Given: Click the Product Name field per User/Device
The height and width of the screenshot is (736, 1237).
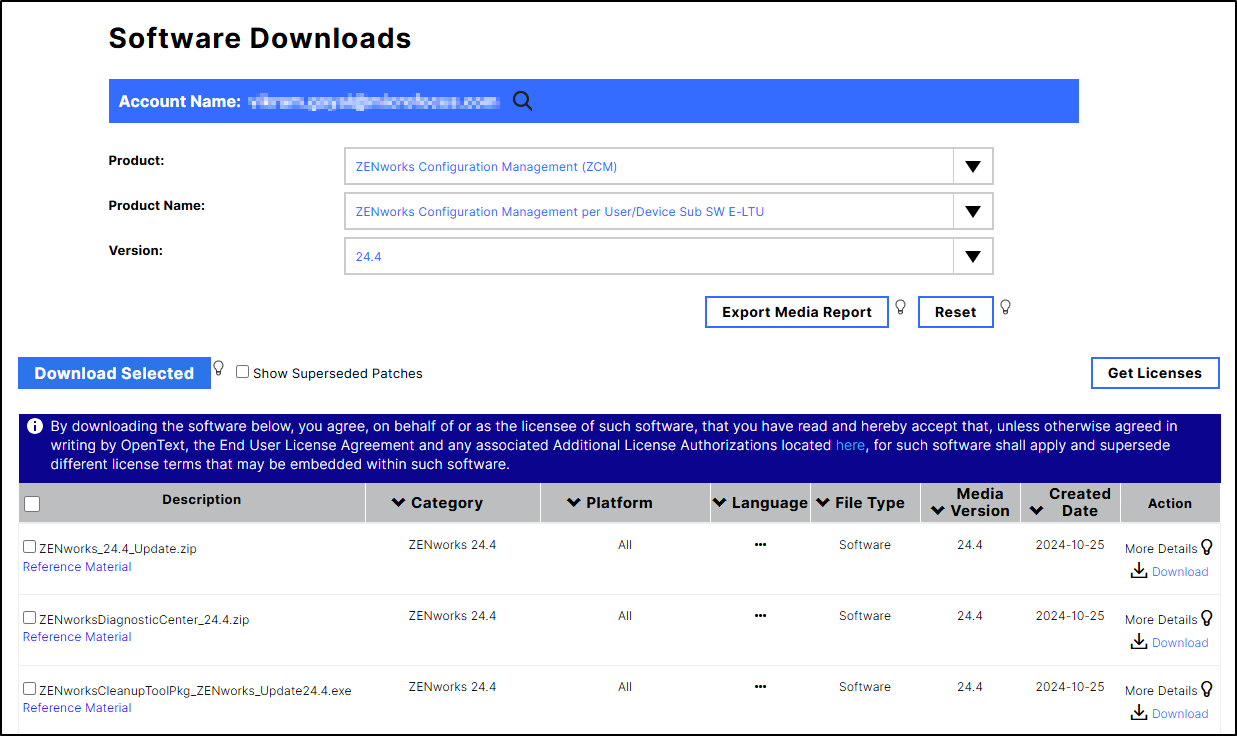Looking at the screenshot, I should pyautogui.click(x=669, y=211).
